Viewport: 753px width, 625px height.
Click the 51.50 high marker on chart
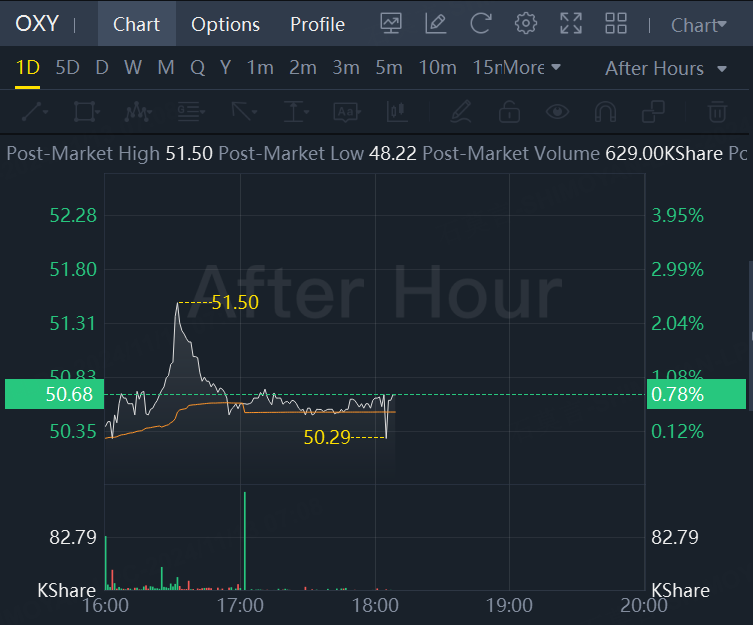[x=235, y=302]
